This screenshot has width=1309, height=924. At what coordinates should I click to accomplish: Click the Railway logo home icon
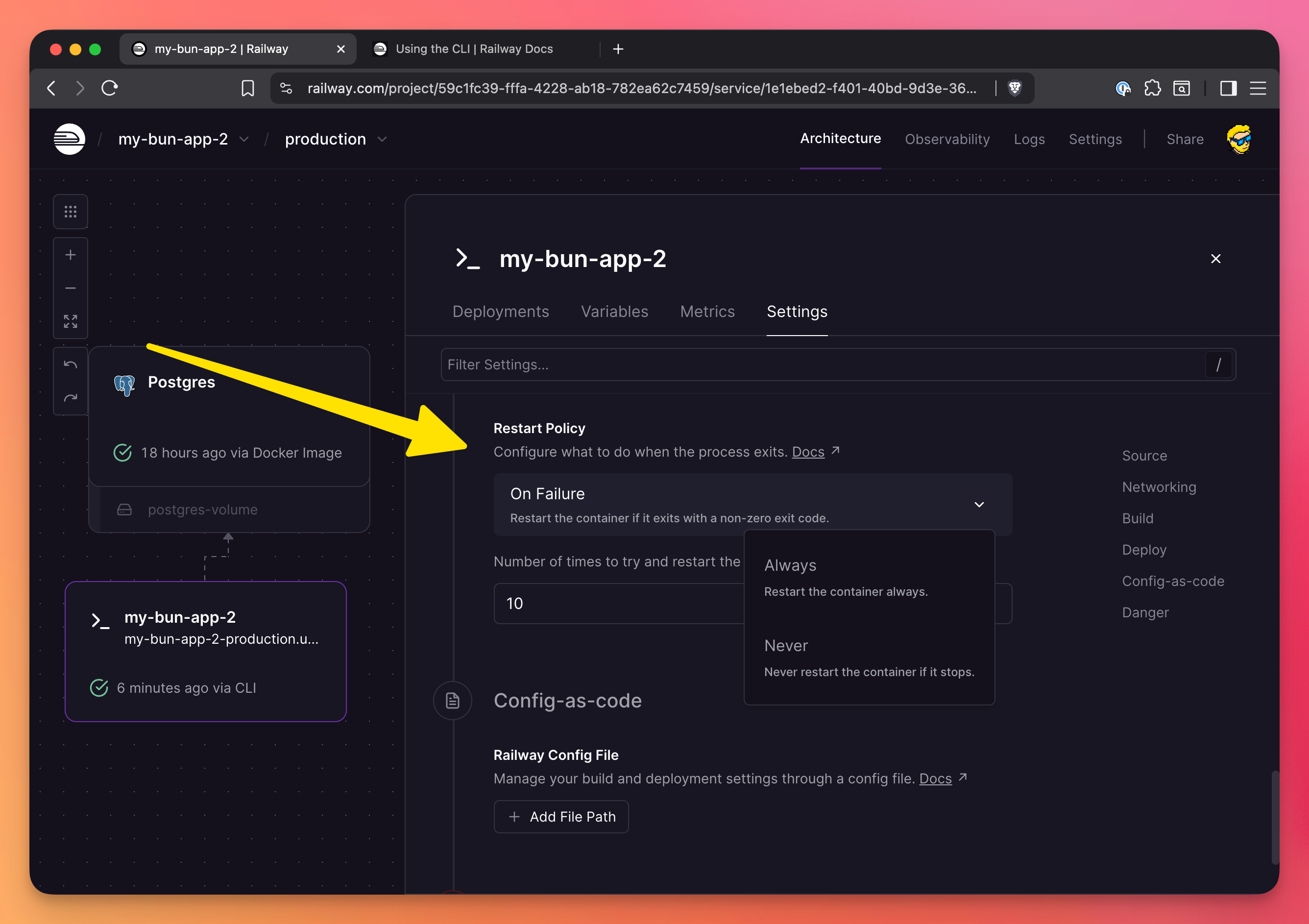coord(69,139)
